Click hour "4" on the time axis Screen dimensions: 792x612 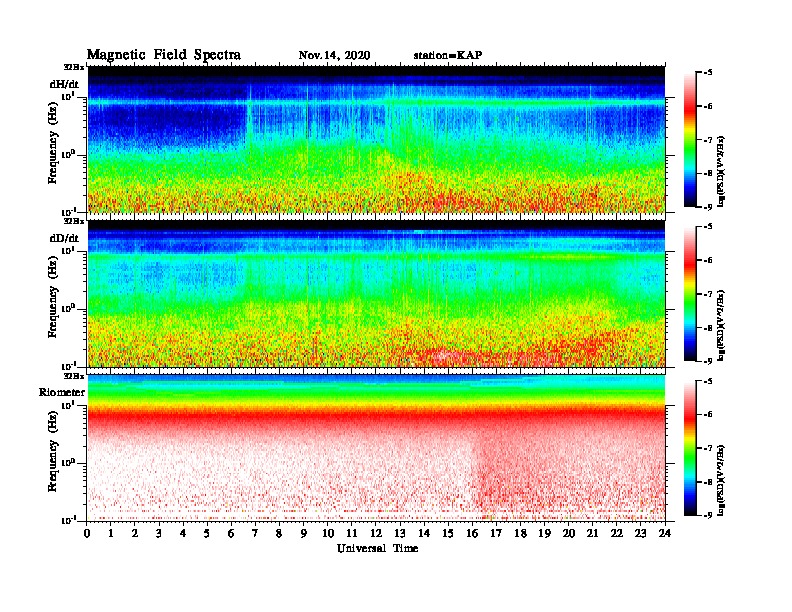(x=183, y=533)
